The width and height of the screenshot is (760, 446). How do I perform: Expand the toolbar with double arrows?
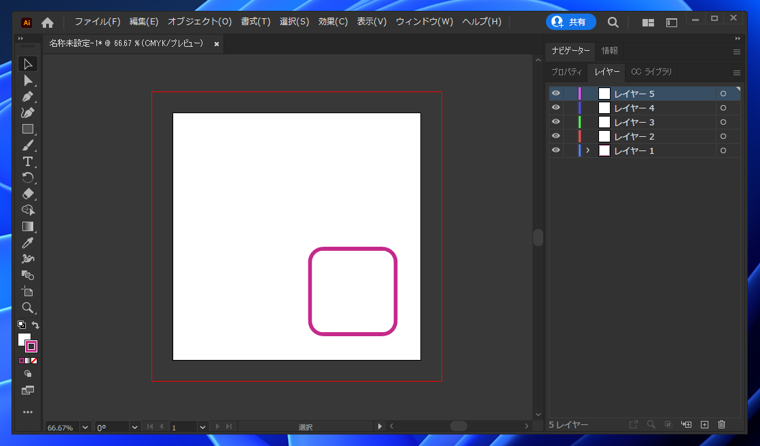[x=20, y=38]
